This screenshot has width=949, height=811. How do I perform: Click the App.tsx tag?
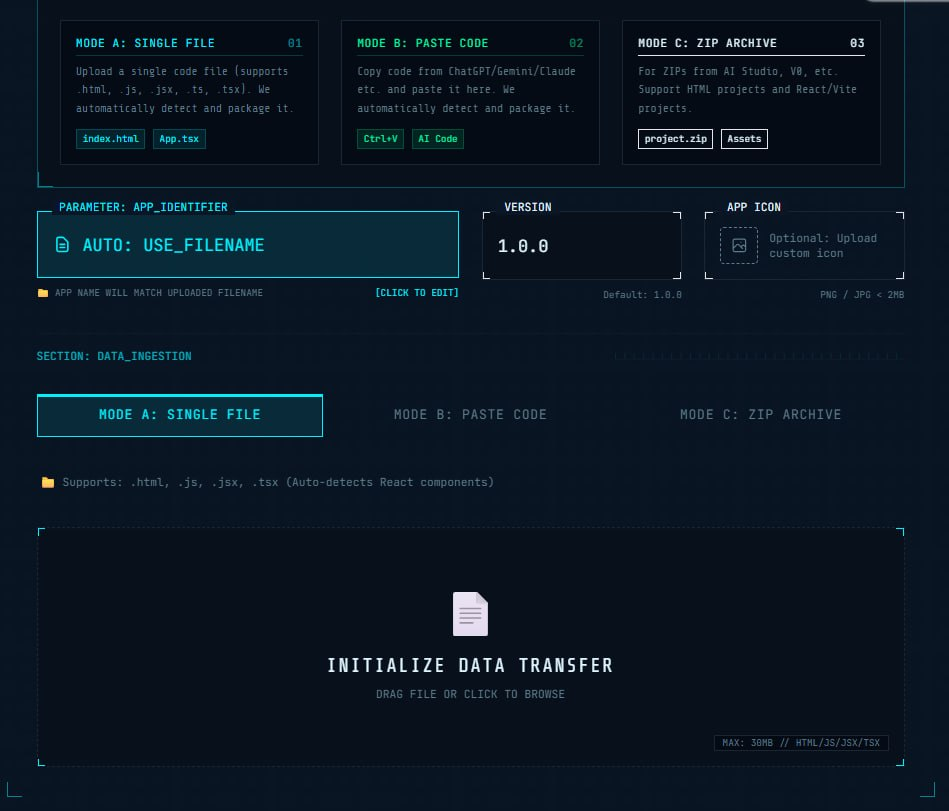click(x=179, y=139)
